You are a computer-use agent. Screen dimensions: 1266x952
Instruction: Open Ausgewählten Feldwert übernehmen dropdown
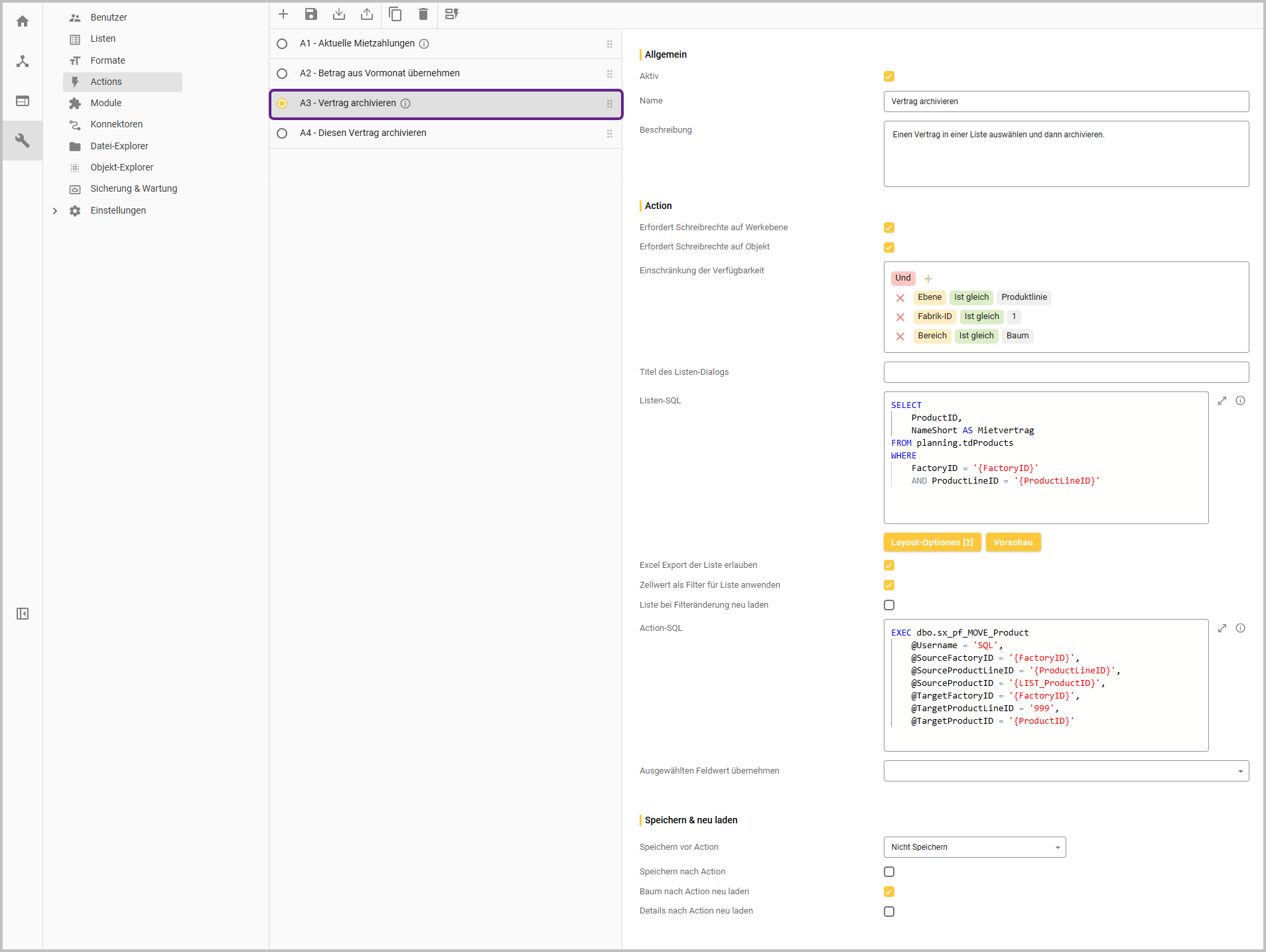tap(1066, 771)
